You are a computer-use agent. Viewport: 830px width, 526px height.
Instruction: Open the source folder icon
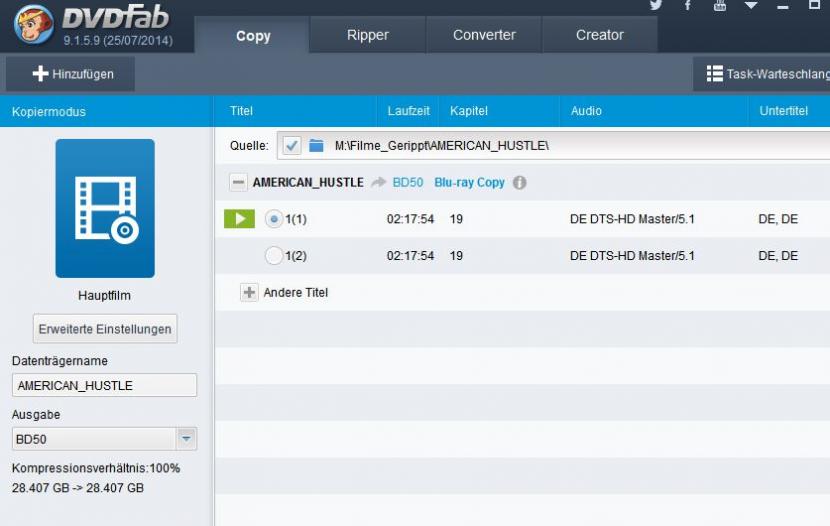(x=317, y=145)
